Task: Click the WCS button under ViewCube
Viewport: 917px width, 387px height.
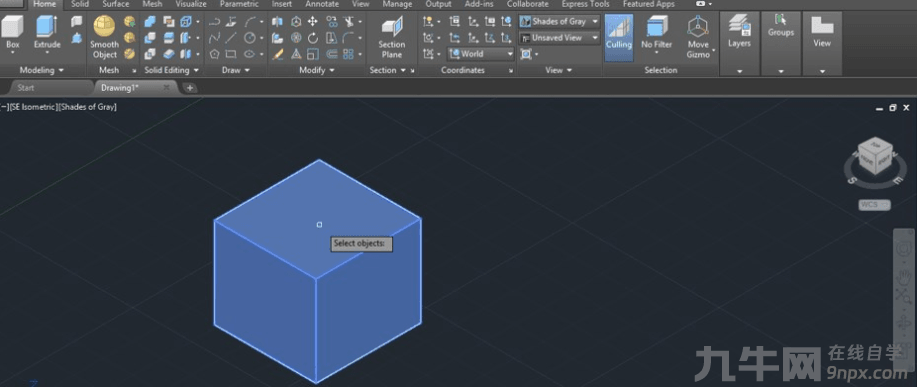Action: coord(874,205)
